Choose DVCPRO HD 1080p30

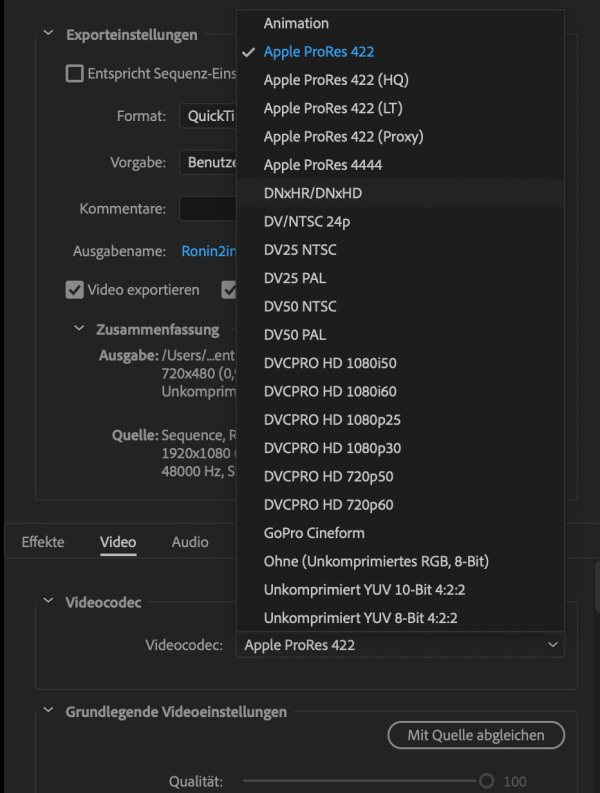[400, 448]
